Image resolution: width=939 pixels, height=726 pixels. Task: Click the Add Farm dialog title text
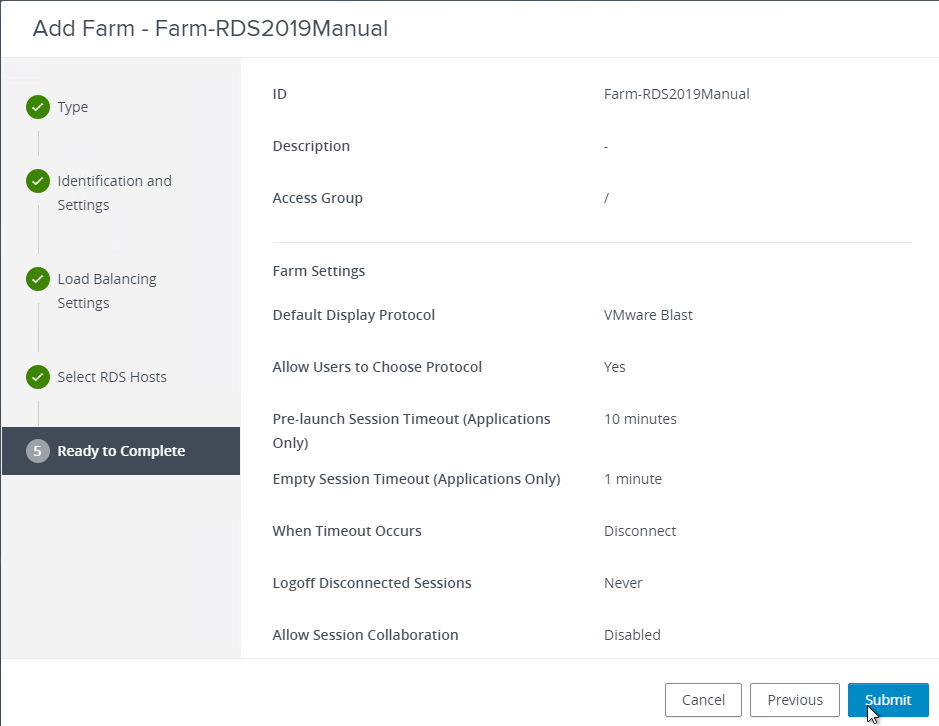pyautogui.click(x=210, y=28)
